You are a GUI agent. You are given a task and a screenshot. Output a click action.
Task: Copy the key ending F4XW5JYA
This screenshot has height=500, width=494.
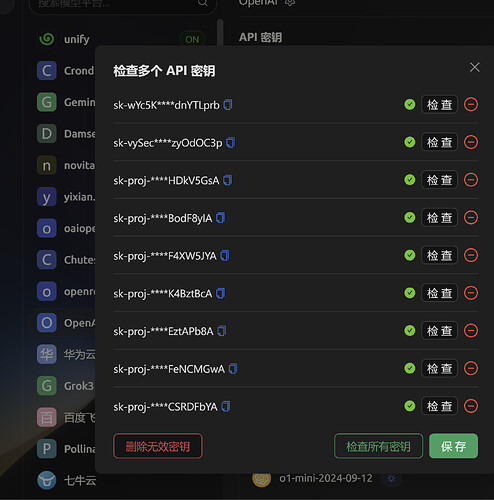[x=225, y=256]
